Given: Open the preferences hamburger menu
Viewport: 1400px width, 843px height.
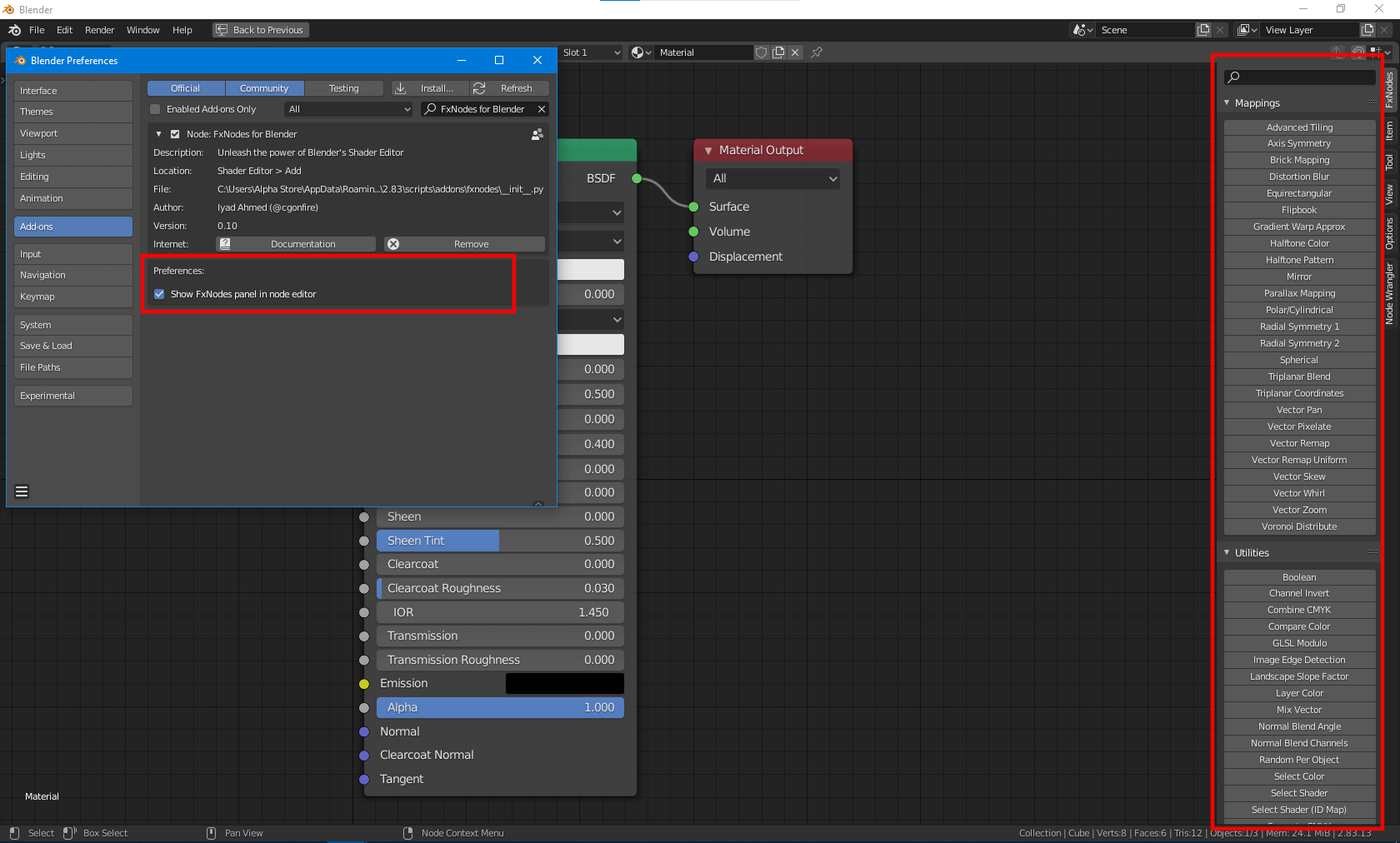Looking at the screenshot, I should pyautogui.click(x=21, y=491).
